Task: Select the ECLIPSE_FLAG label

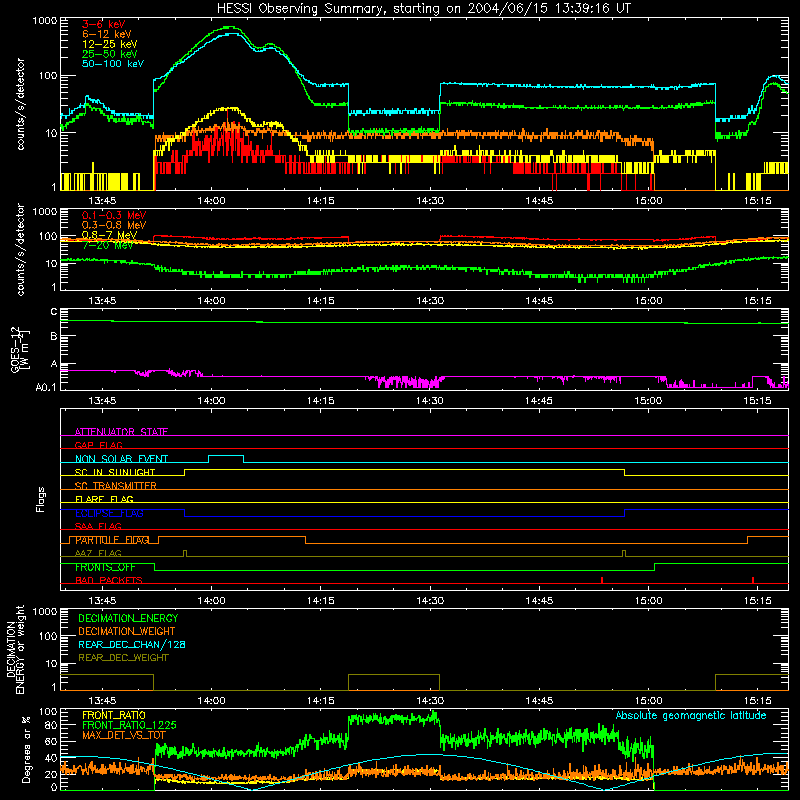Action: [109, 513]
